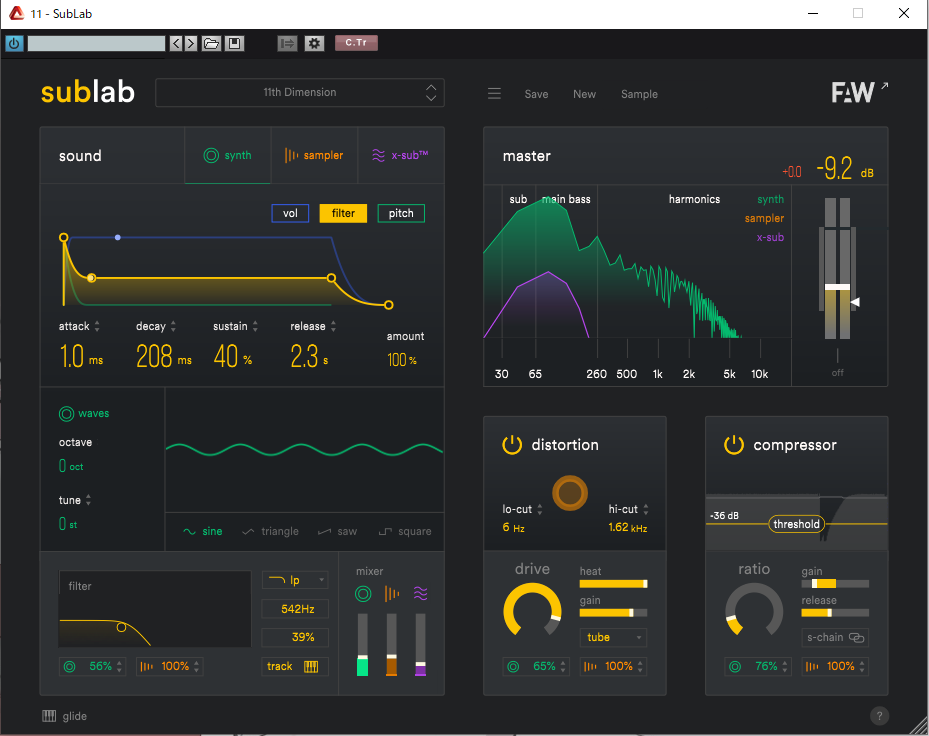
Task: Click the distortion heat slider
Action: [613, 584]
